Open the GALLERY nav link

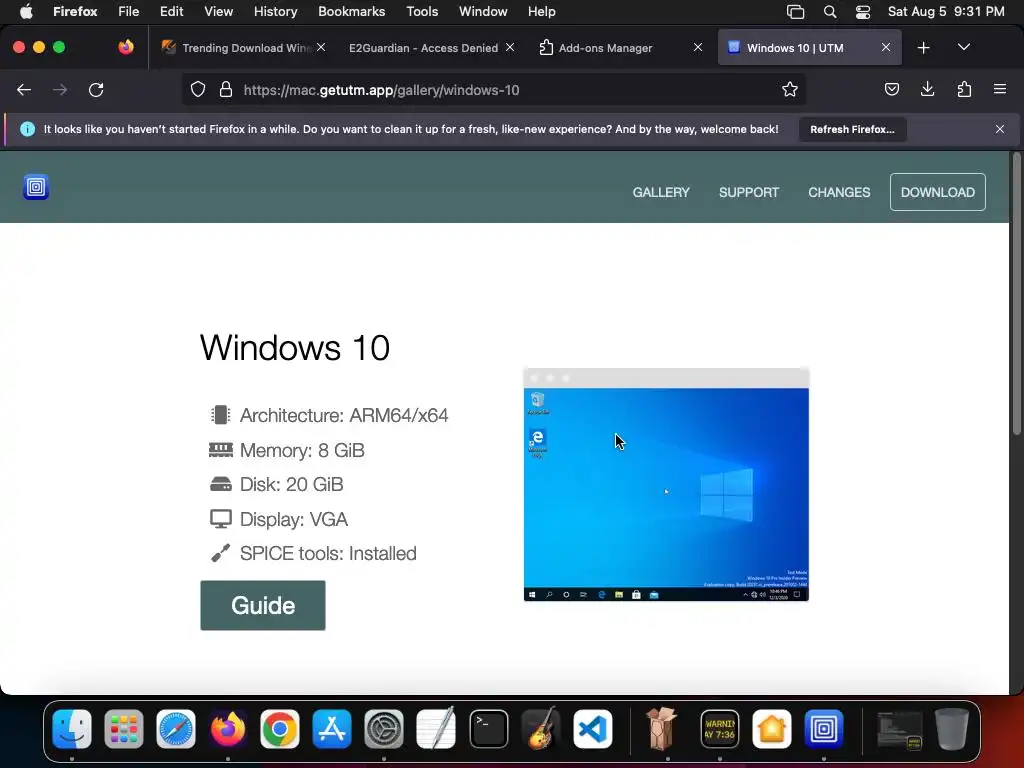pyautogui.click(x=661, y=192)
